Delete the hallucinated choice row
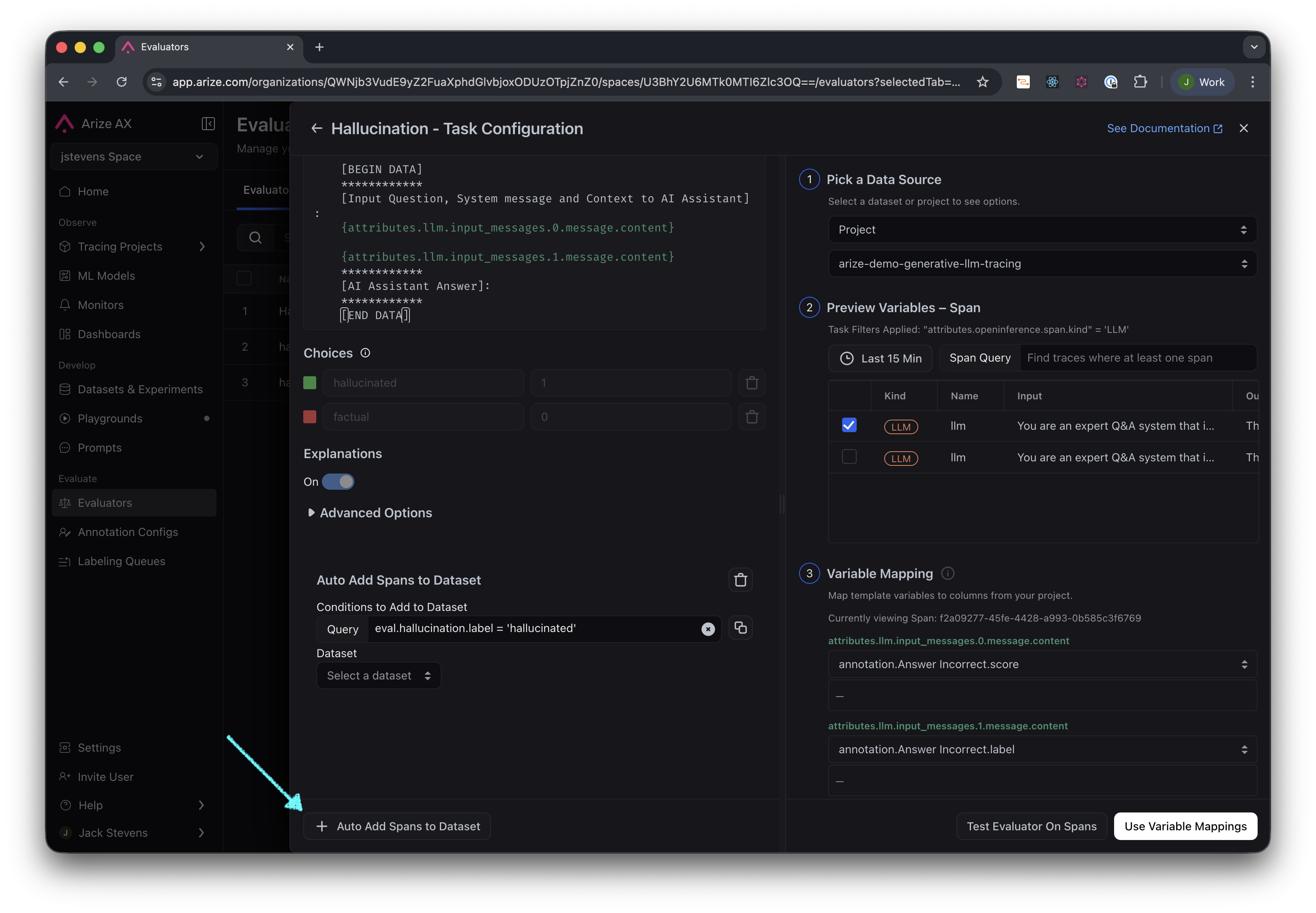The width and height of the screenshot is (1316, 913). [x=752, y=383]
